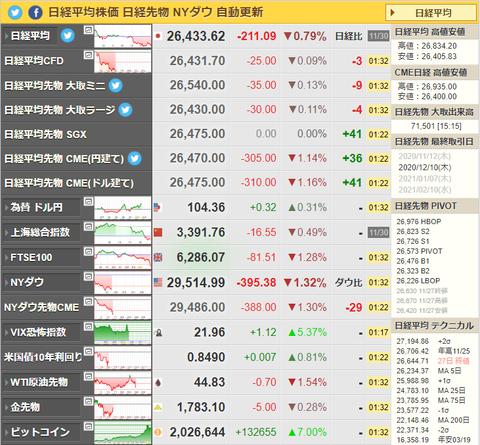Open the popup icon above the 米国債10年利回り chart
Image resolution: width=480 pixels, height=445 pixels.
click(88, 351)
